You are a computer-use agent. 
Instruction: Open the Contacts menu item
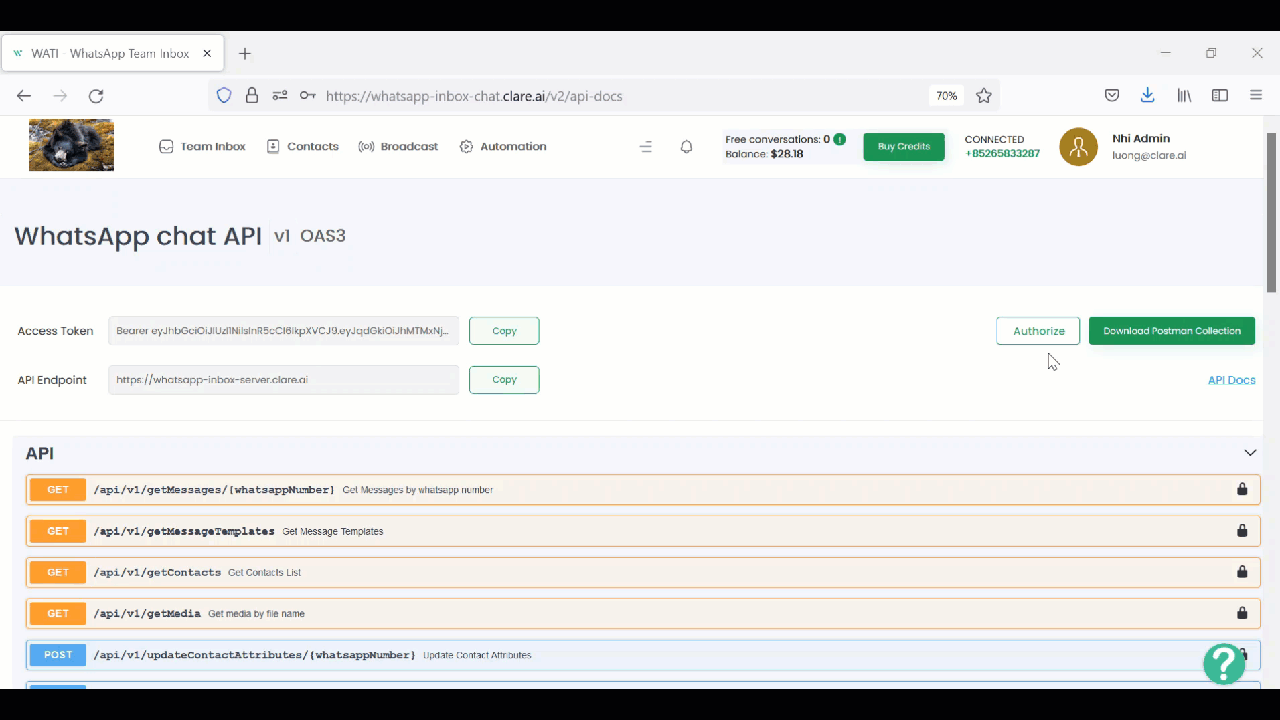(x=302, y=146)
